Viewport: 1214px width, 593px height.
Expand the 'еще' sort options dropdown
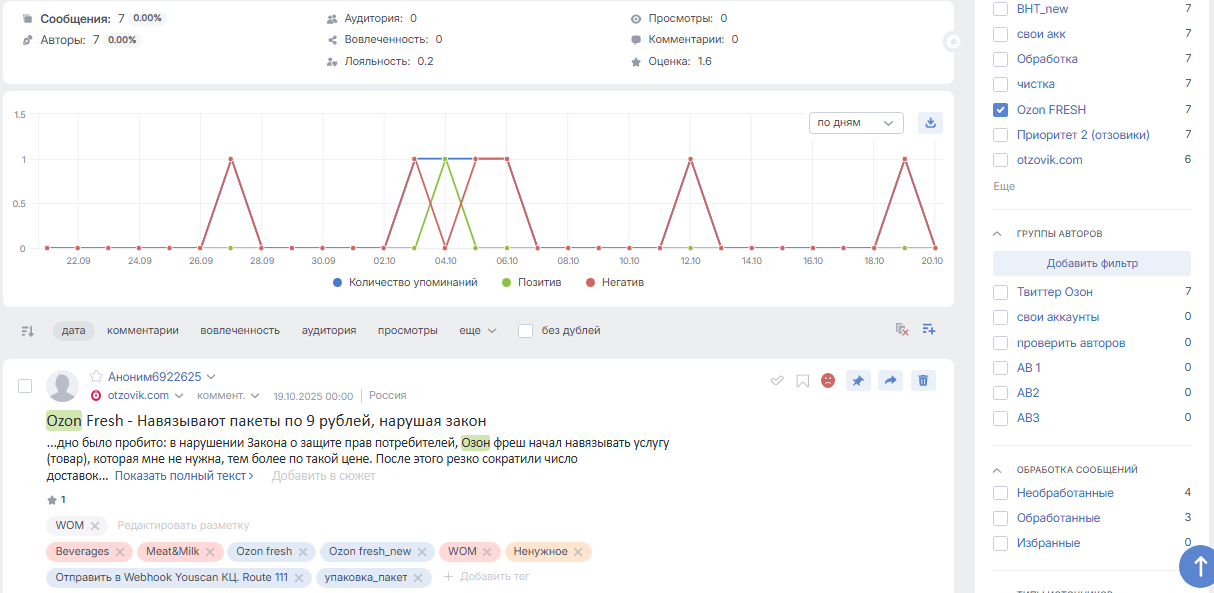click(x=478, y=331)
